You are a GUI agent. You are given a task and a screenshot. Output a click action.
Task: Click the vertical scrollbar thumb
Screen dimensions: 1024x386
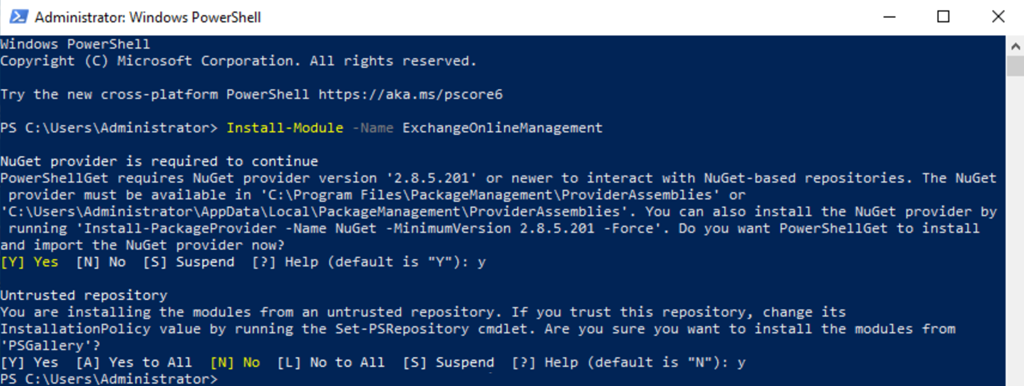coord(1014,67)
